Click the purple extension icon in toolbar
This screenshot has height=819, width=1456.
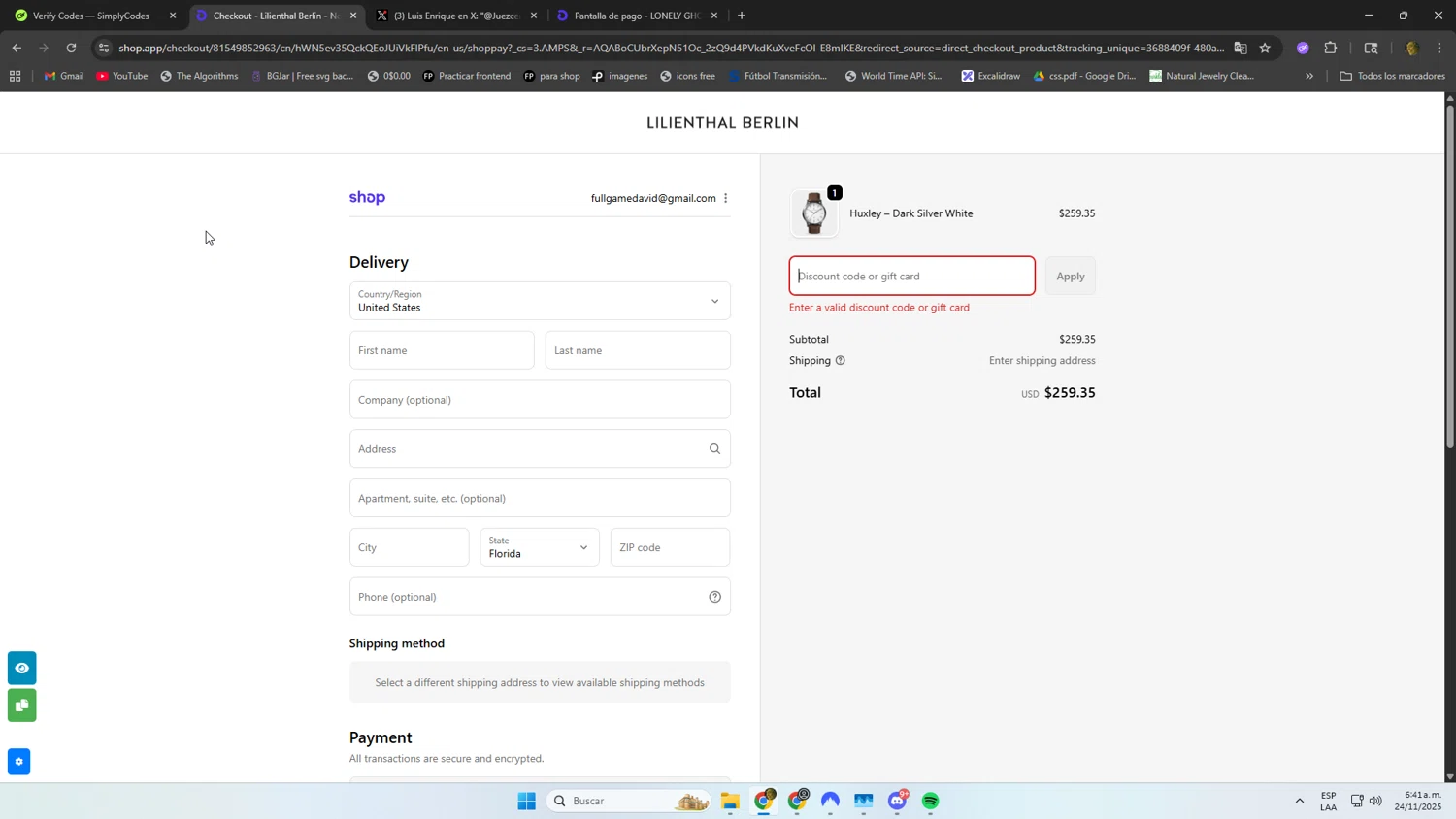(1302, 48)
